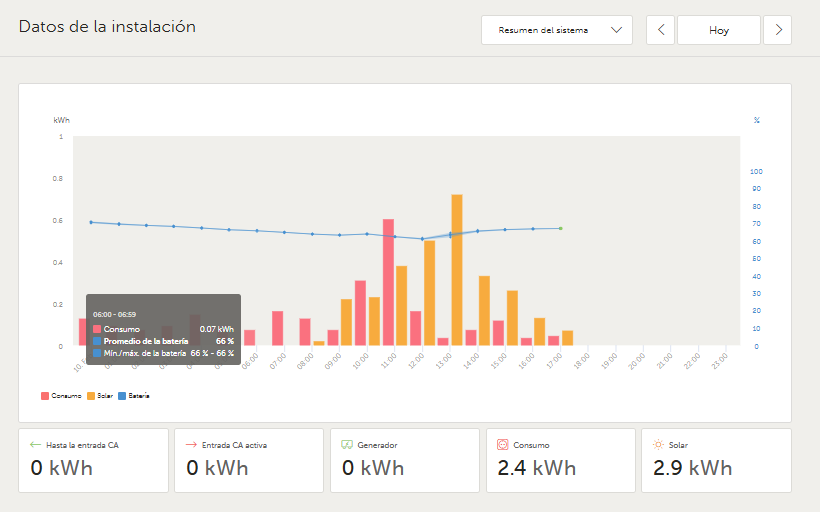
Task: Go to next day arrow
Action: (x=778, y=30)
